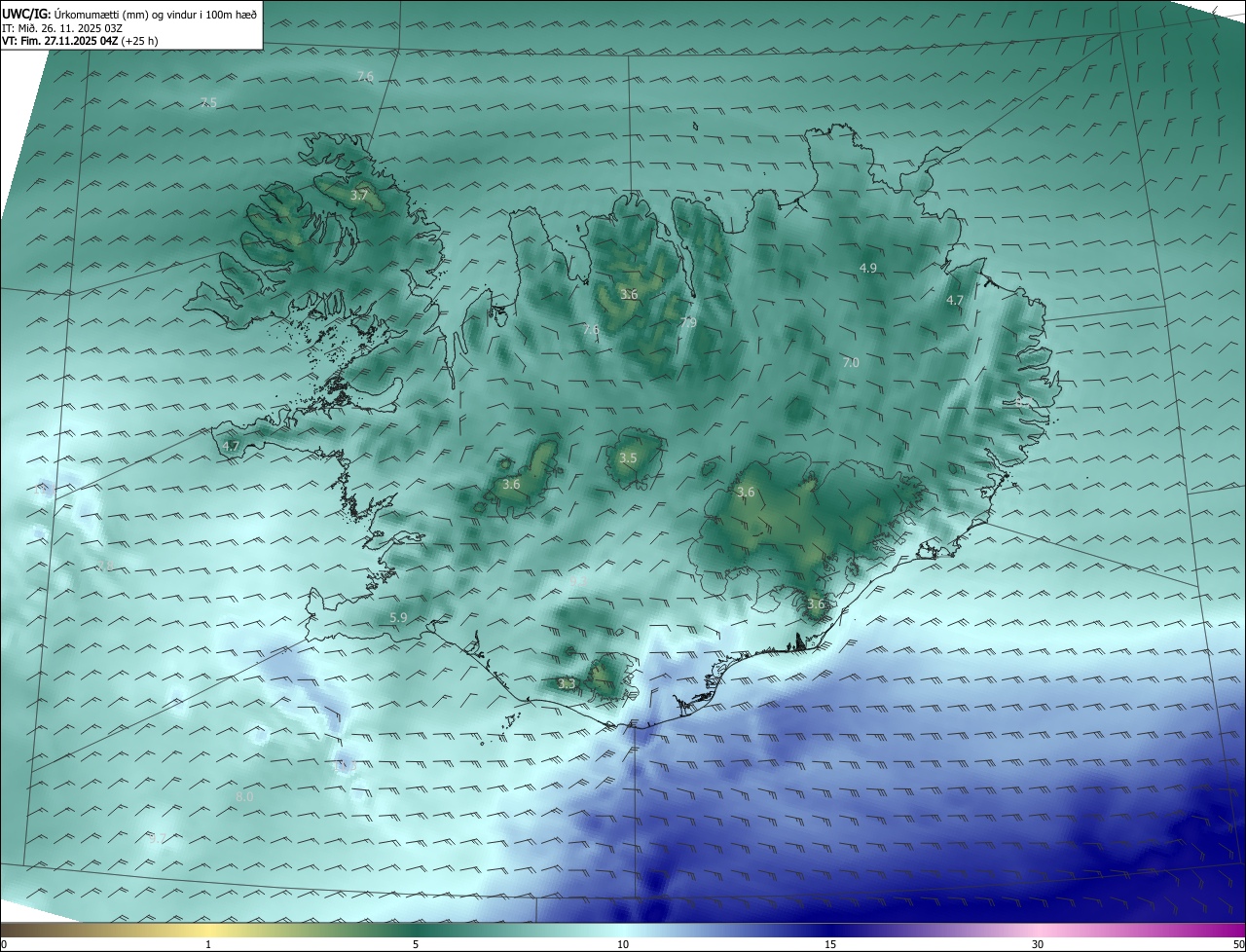
Task: Click the pink section of the color scale near 30
Action: (1038, 930)
